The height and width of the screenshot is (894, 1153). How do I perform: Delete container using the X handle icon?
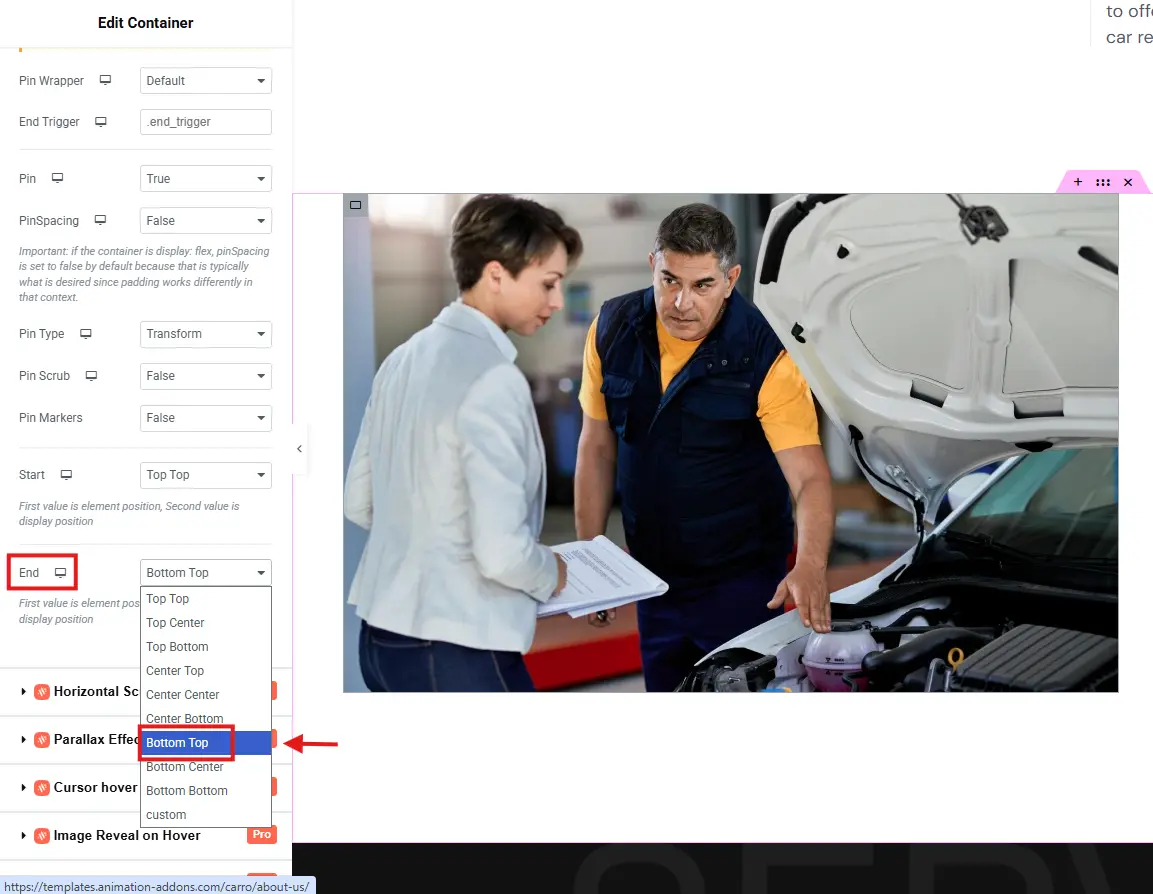1127,182
